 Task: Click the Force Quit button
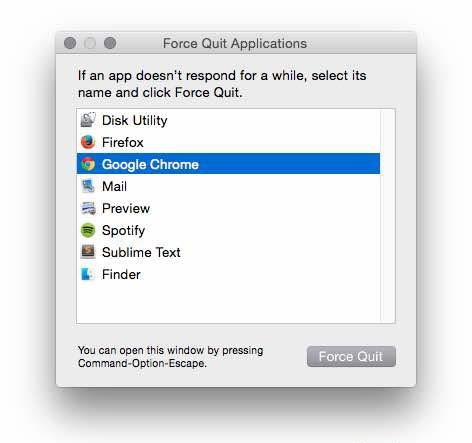[351, 356]
